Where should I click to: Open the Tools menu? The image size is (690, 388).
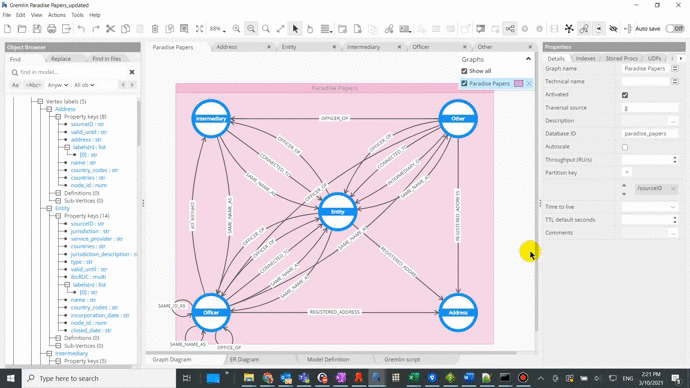point(77,15)
